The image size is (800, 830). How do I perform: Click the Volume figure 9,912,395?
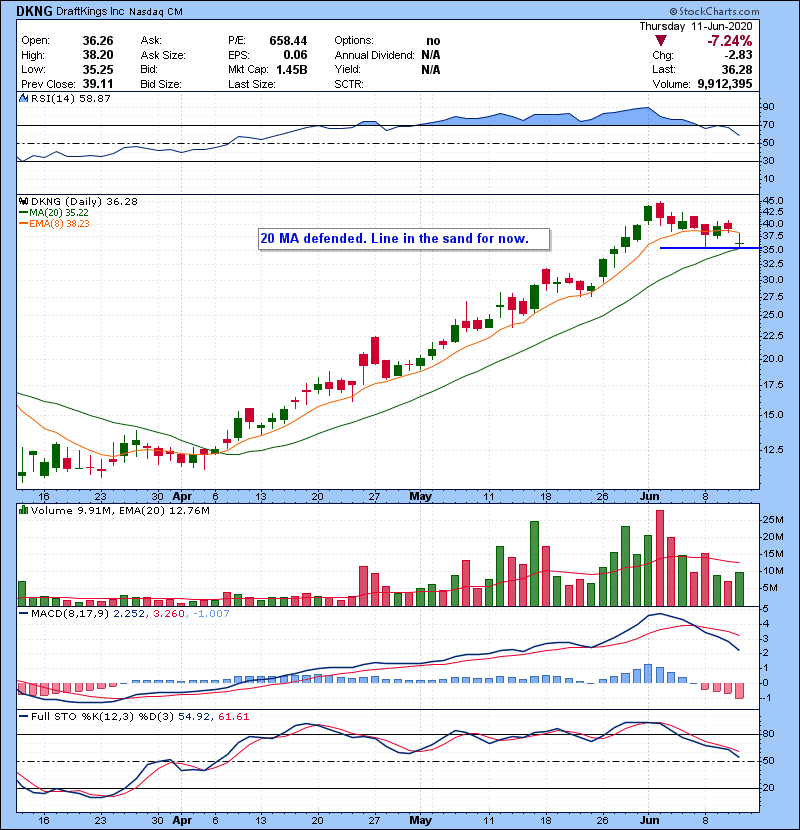point(725,84)
